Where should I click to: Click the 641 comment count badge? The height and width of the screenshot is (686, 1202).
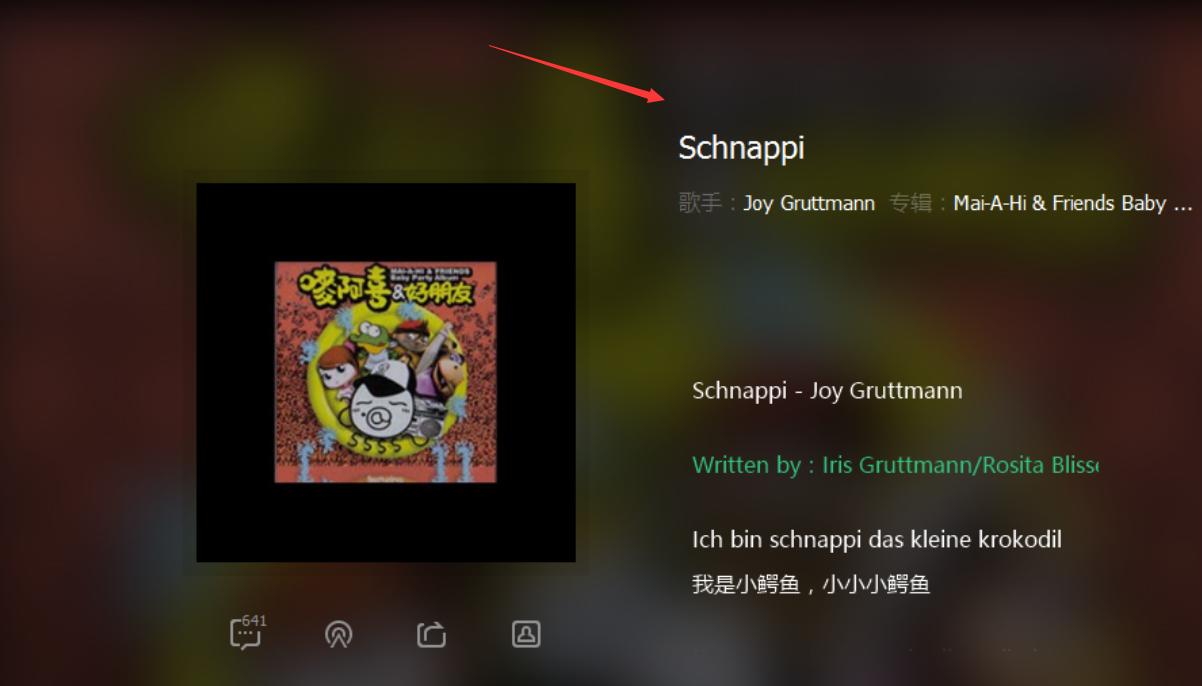[255, 621]
